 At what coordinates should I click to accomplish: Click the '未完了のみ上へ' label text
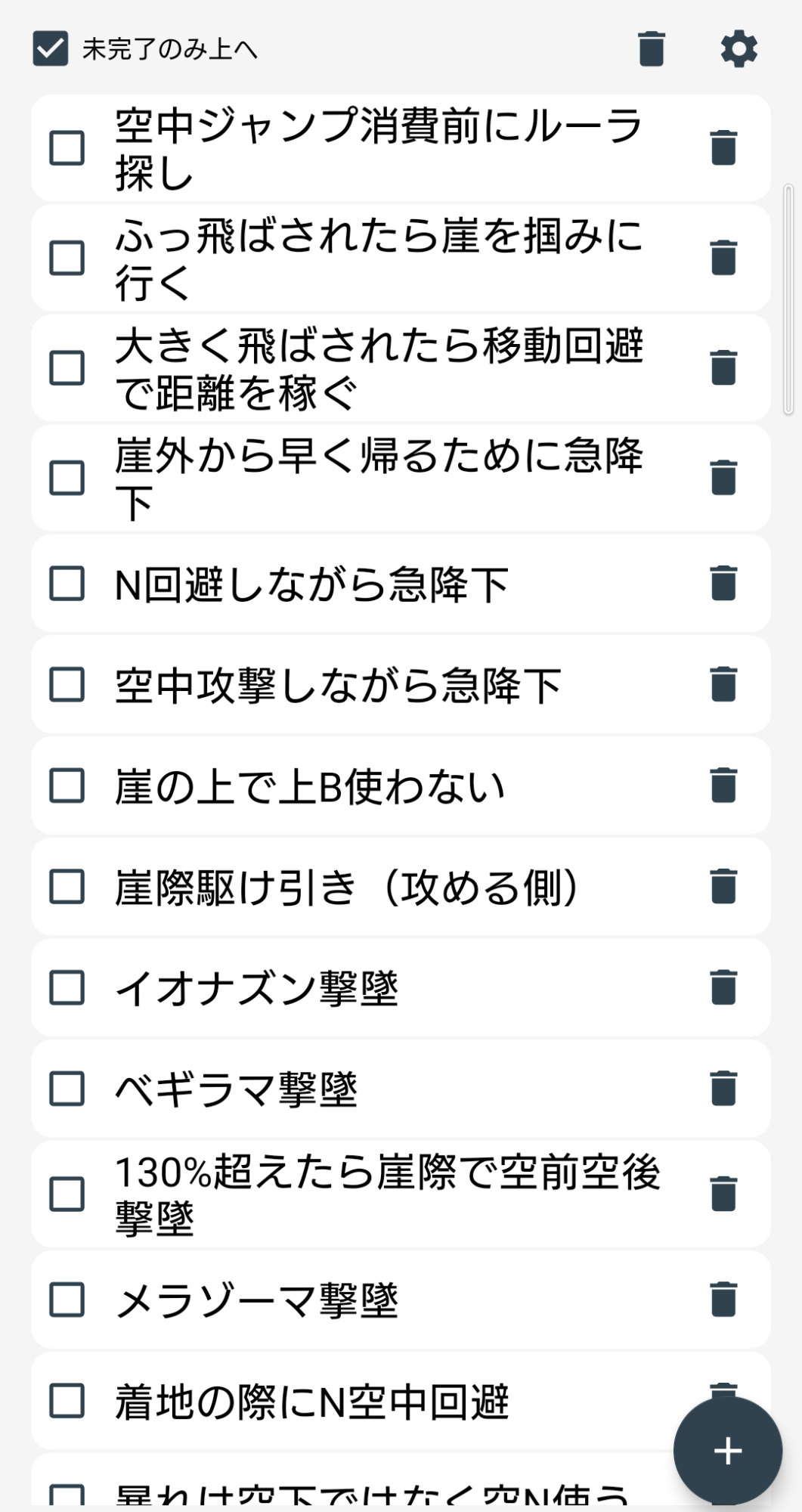(x=169, y=50)
